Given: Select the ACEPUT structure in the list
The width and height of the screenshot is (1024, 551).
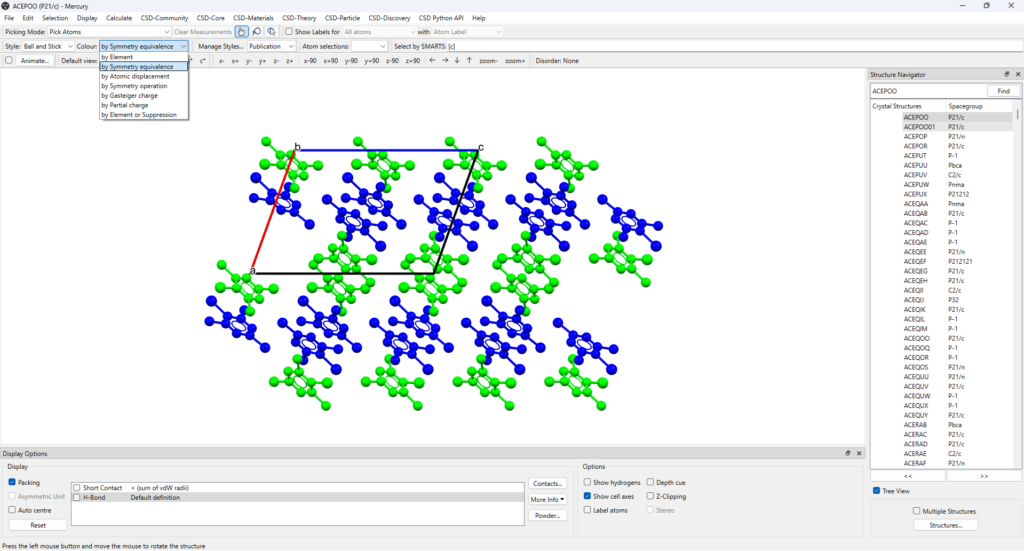Looking at the screenshot, I should pyautogui.click(x=916, y=156).
